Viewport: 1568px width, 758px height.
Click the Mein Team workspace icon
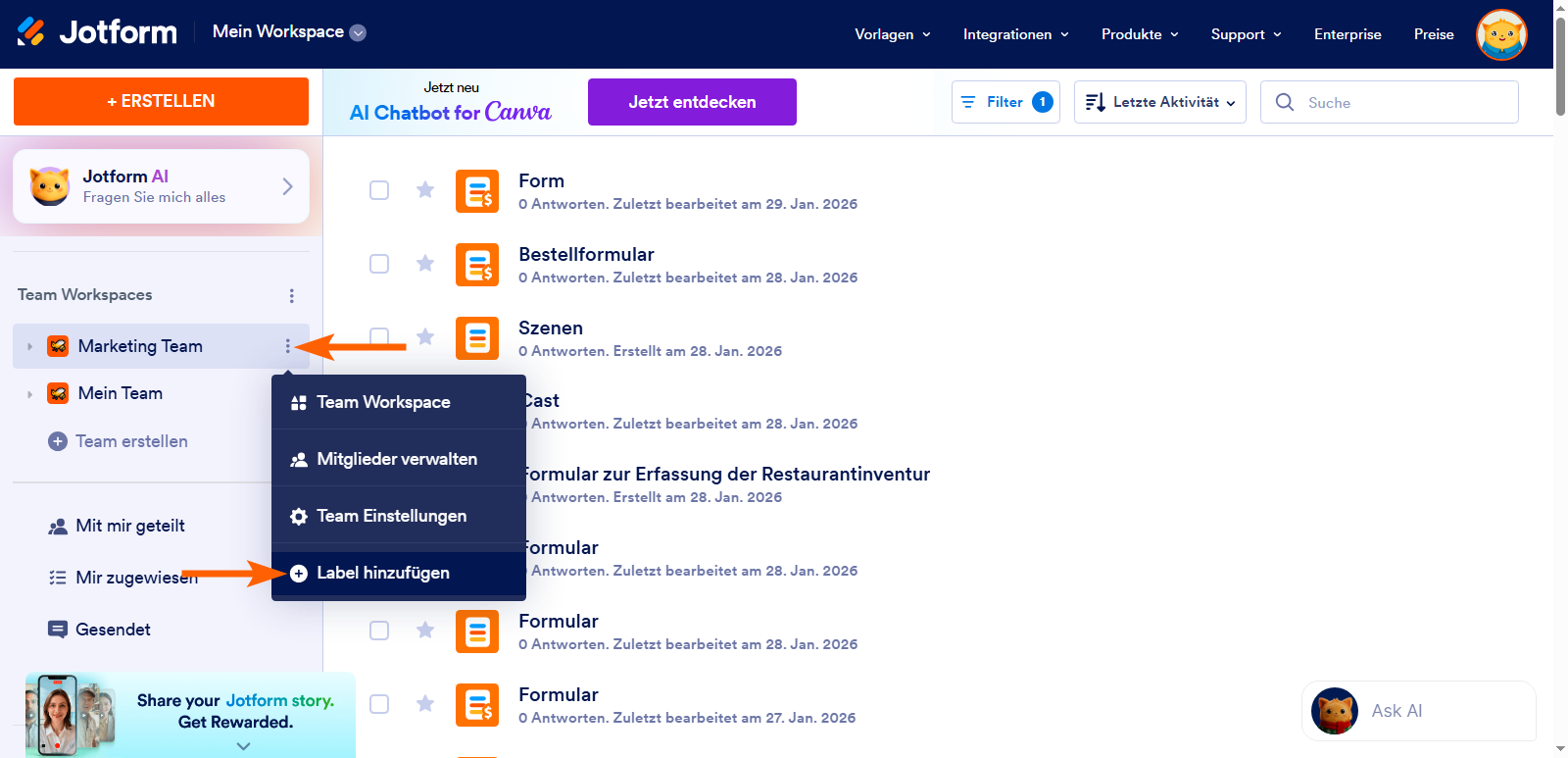pos(58,393)
